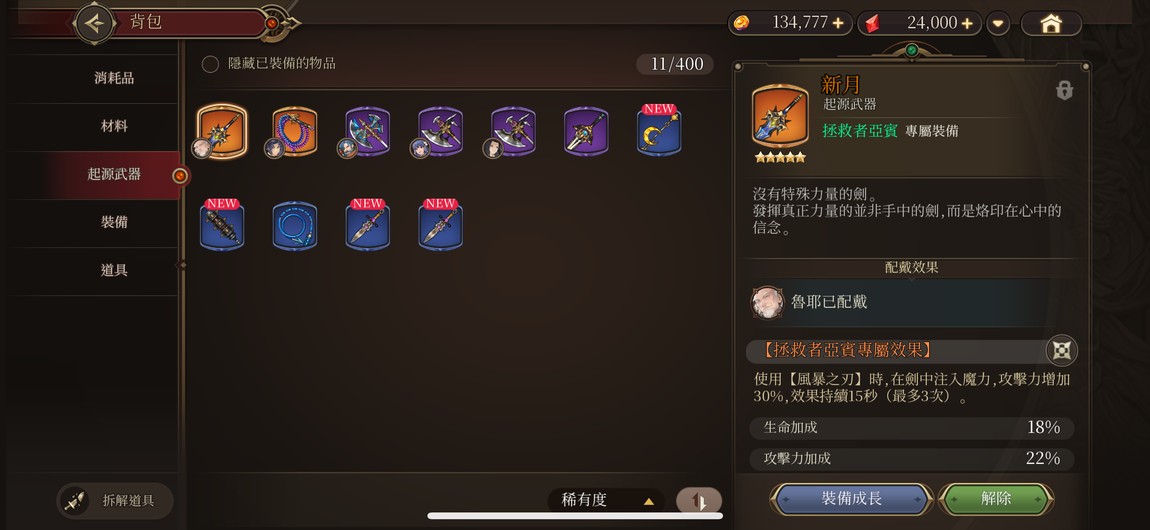The image size is (1150, 530).
Task: Toggle the lock icon on 新月 weapon
Action: coord(1064,91)
